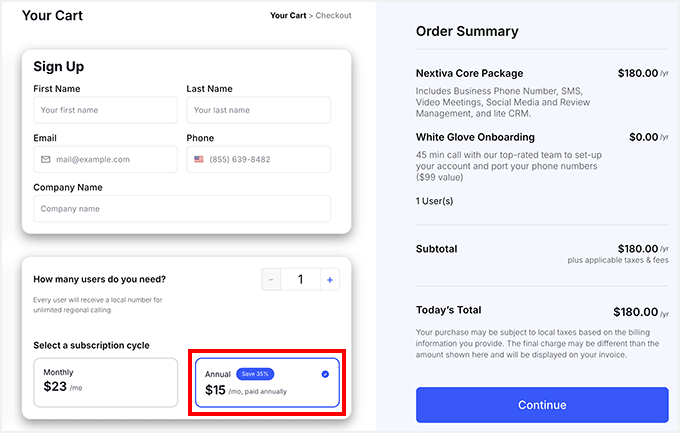Click the plus icon to add a user
Screen dimensions: 680x433
(329, 280)
